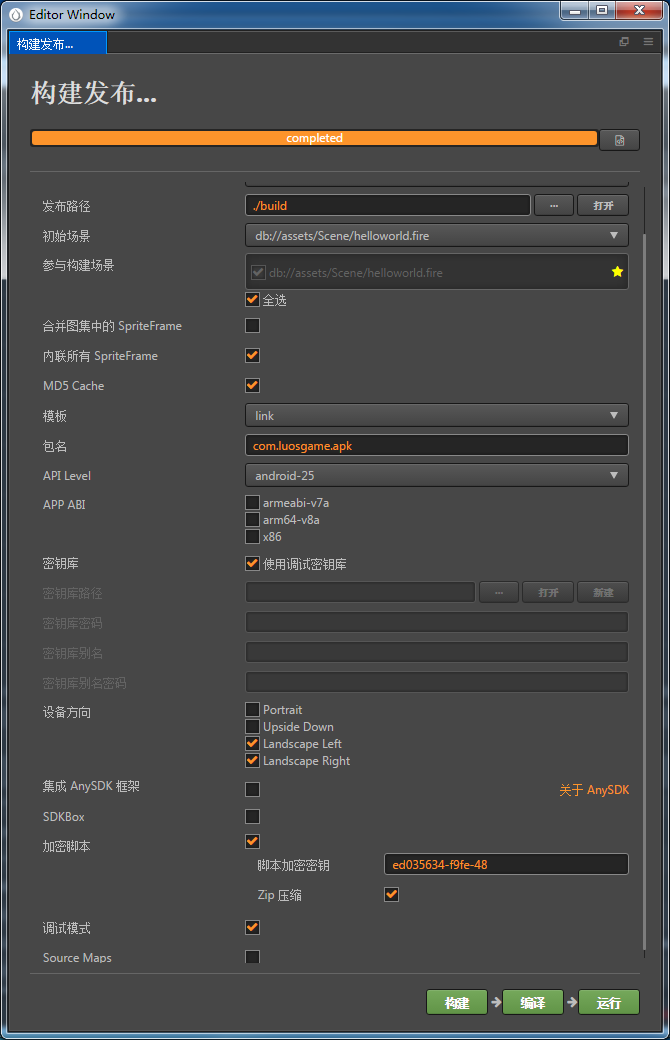Switch to the 构建发布... tab
Screen dimensions: 670x1040
coord(58,44)
